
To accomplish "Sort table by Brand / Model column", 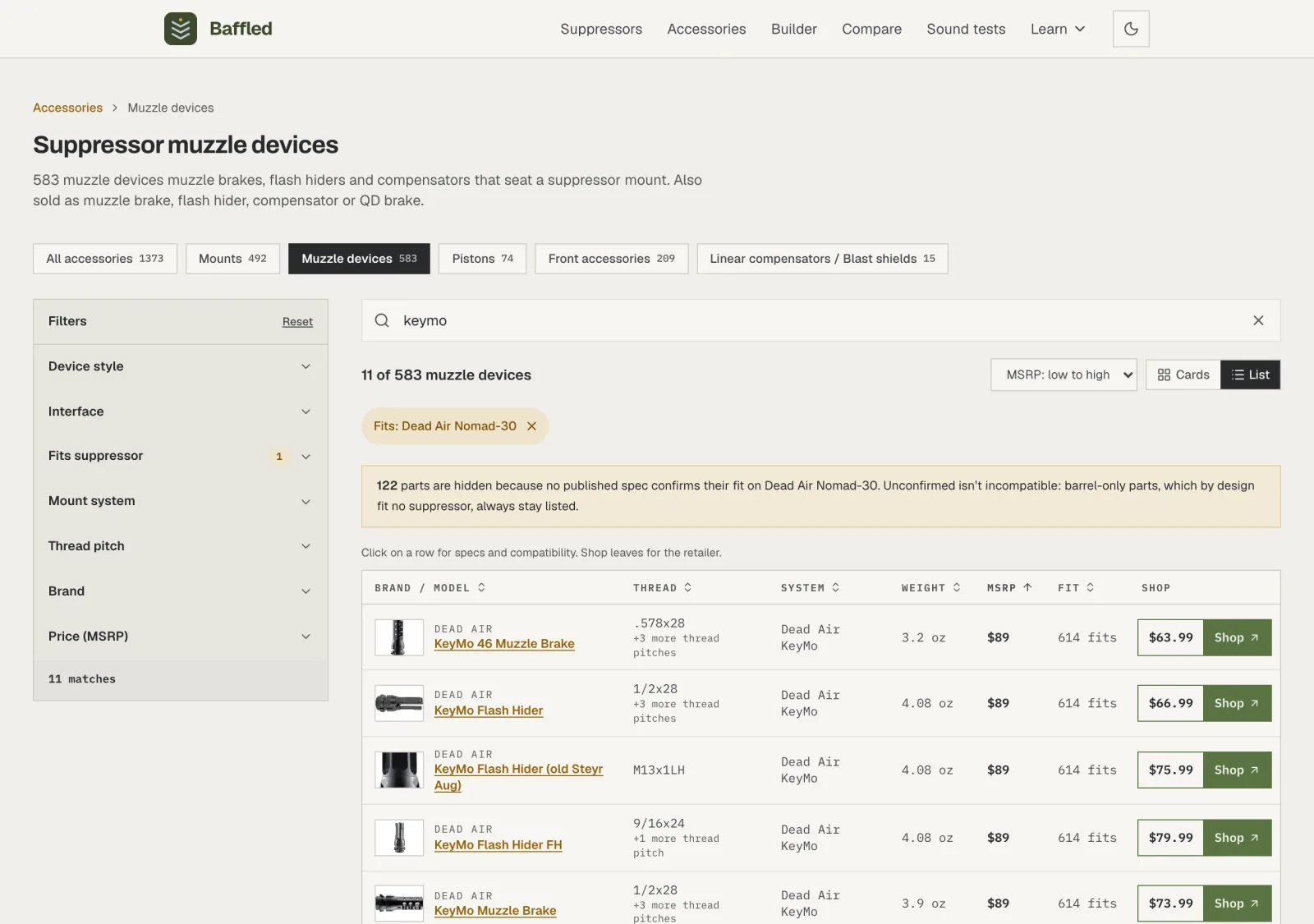I will click(x=430, y=588).
